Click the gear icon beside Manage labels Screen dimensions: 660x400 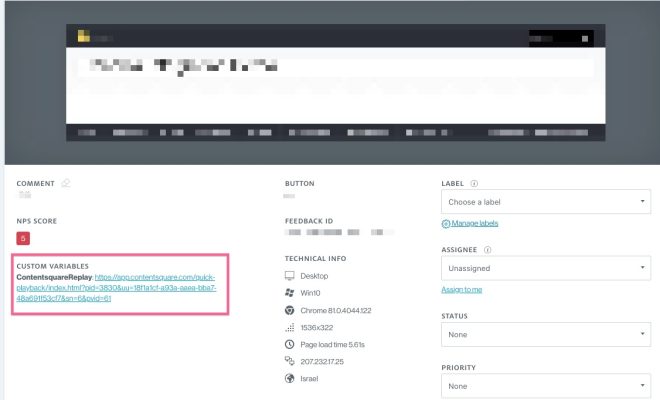(x=445, y=223)
